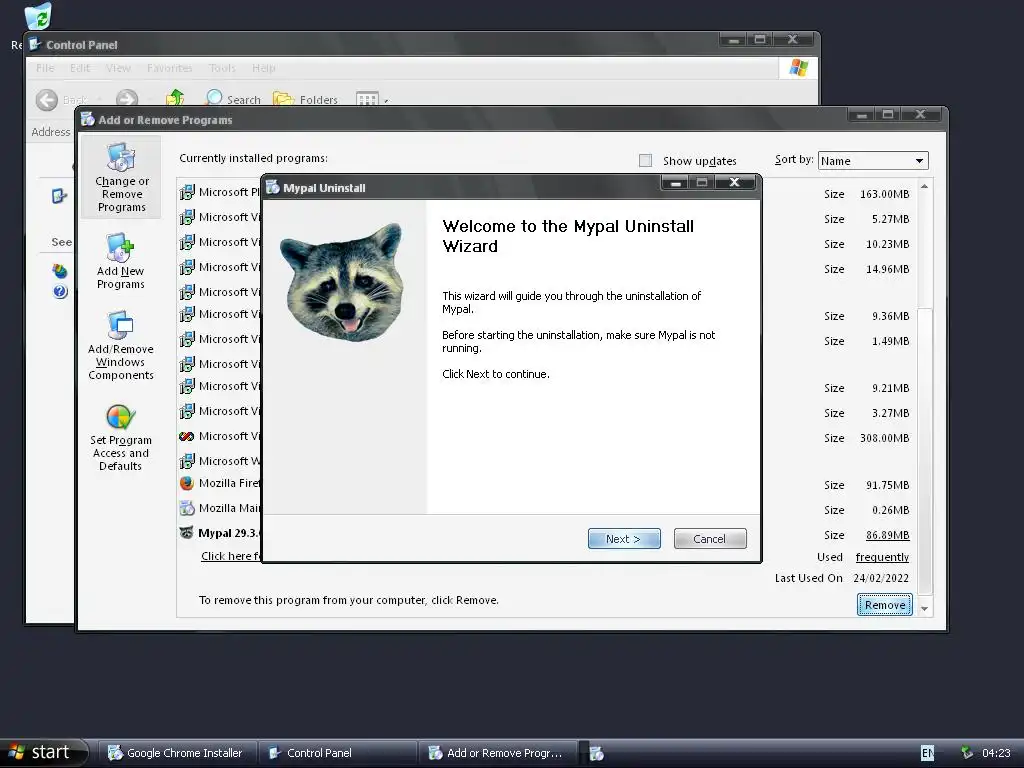Click the Switch view icon in Control Panel sidebar

(x=59, y=196)
